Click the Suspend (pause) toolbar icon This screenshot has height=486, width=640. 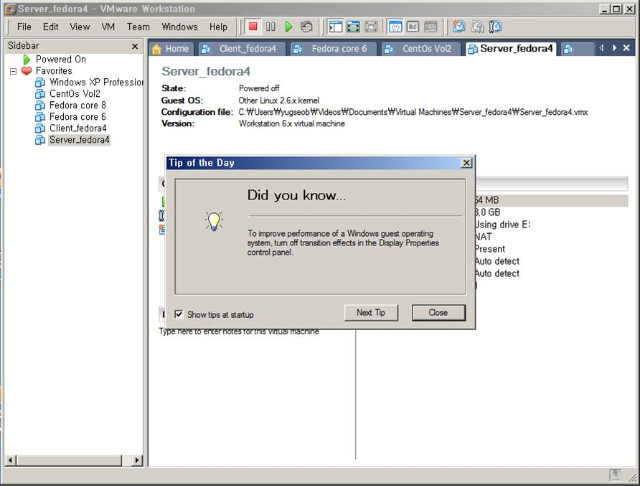(270, 27)
